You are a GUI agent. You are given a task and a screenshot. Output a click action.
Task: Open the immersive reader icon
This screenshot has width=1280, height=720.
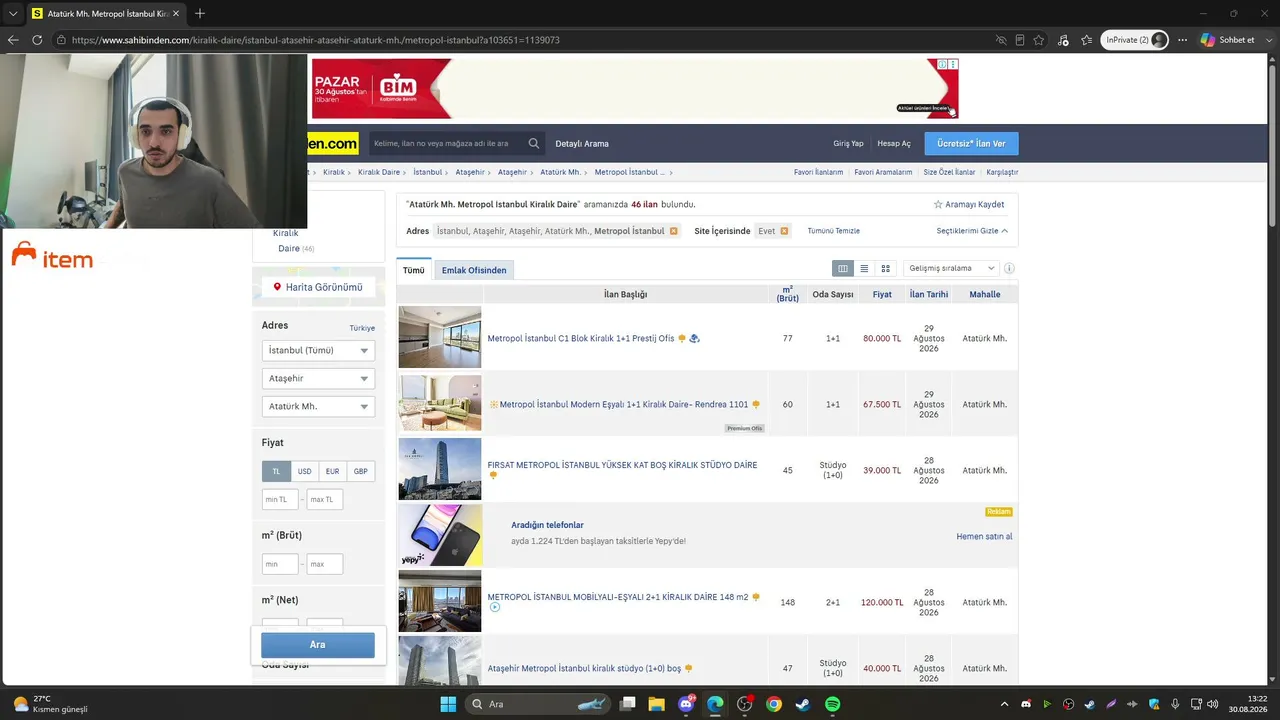[x=1020, y=40]
